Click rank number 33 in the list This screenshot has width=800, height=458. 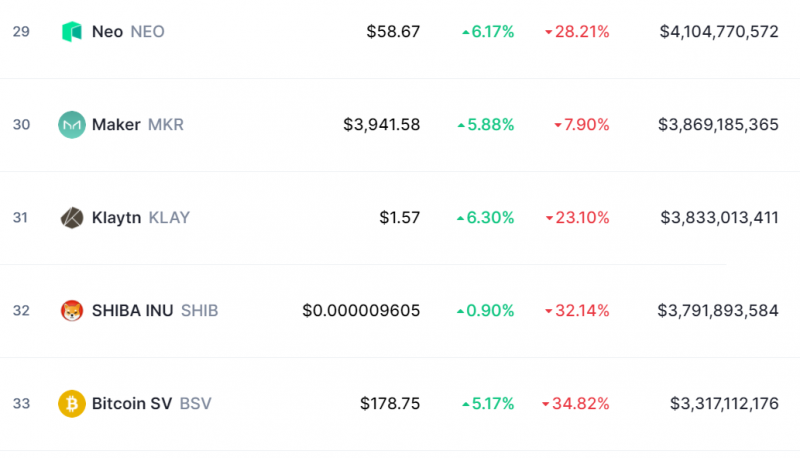(x=21, y=403)
